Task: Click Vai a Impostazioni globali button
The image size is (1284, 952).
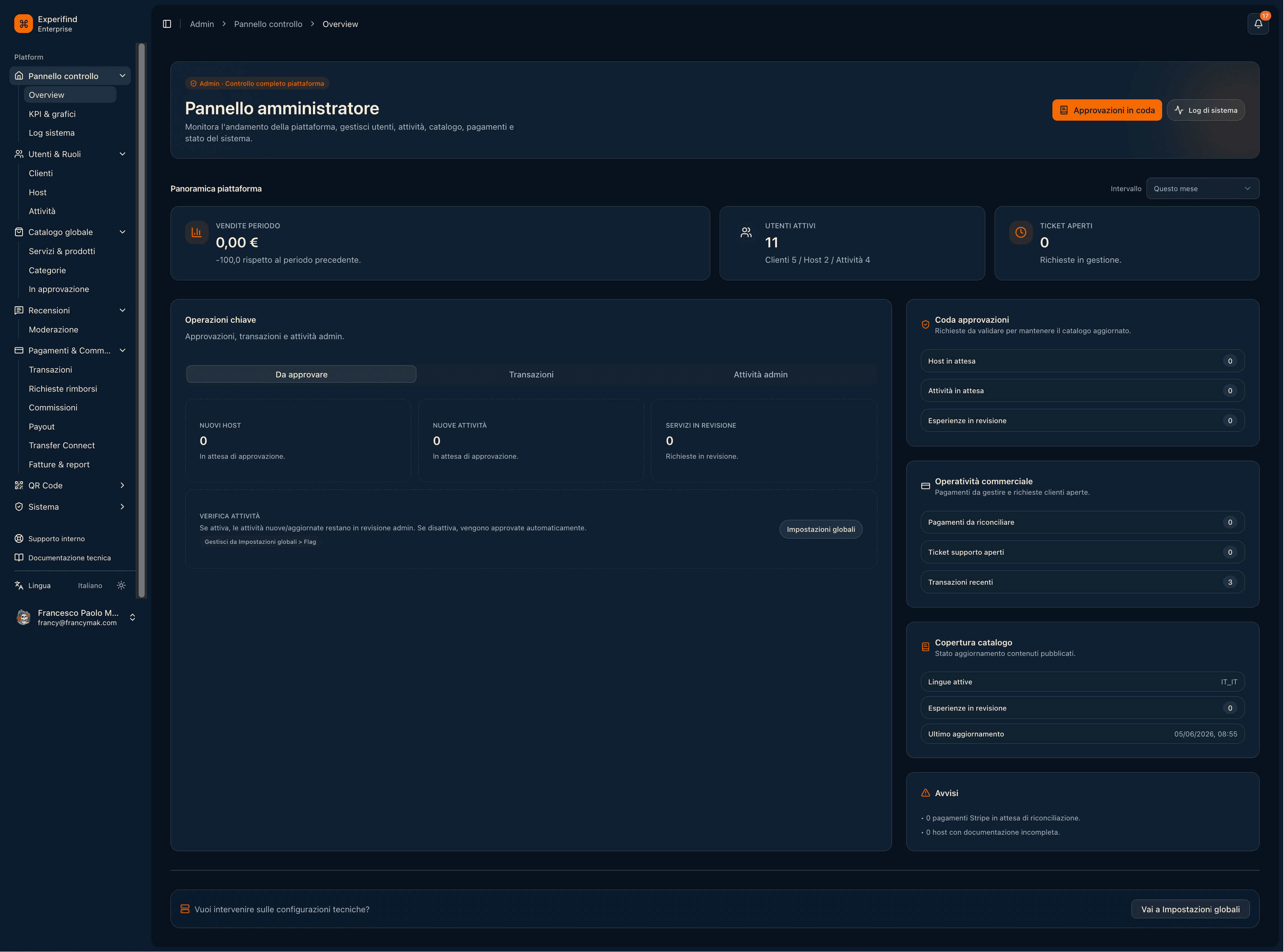Action: [x=1190, y=909]
